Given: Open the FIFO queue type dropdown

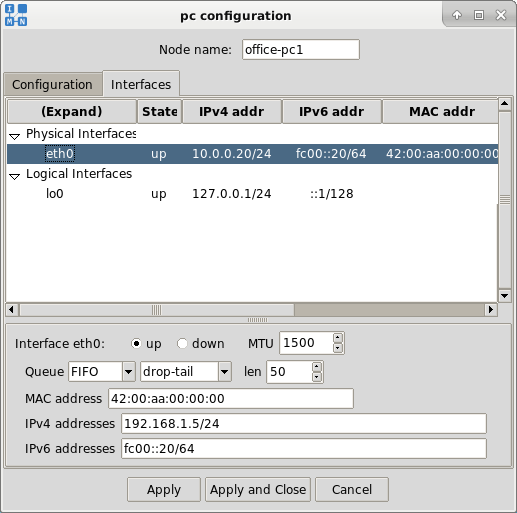Looking at the screenshot, I should point(129,371).
